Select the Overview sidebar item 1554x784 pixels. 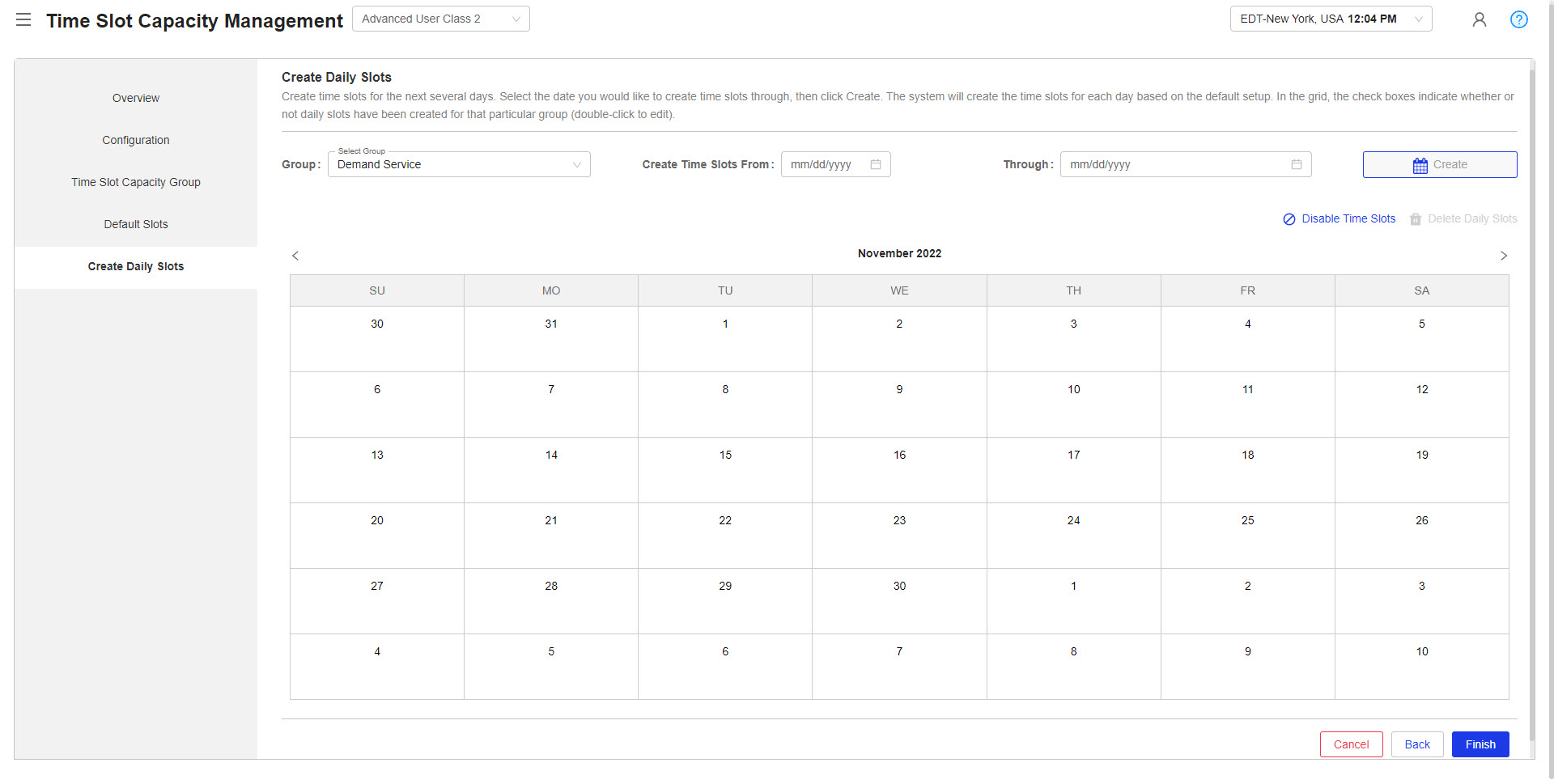135,98
